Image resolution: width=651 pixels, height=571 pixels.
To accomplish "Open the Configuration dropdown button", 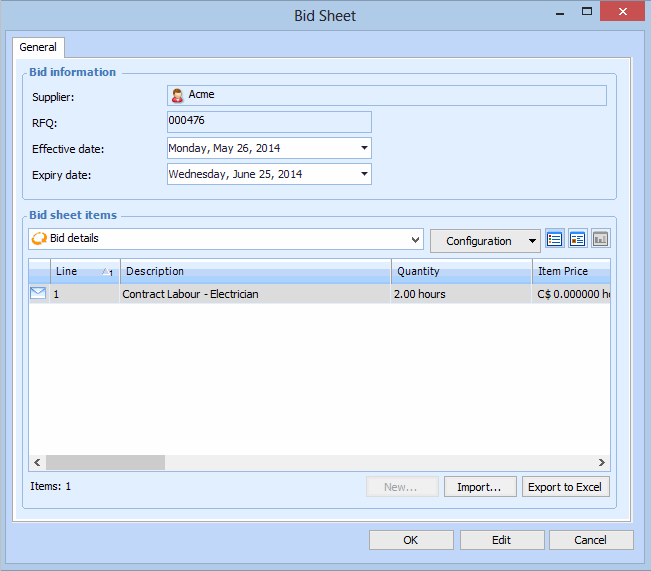I will point(485,240).
